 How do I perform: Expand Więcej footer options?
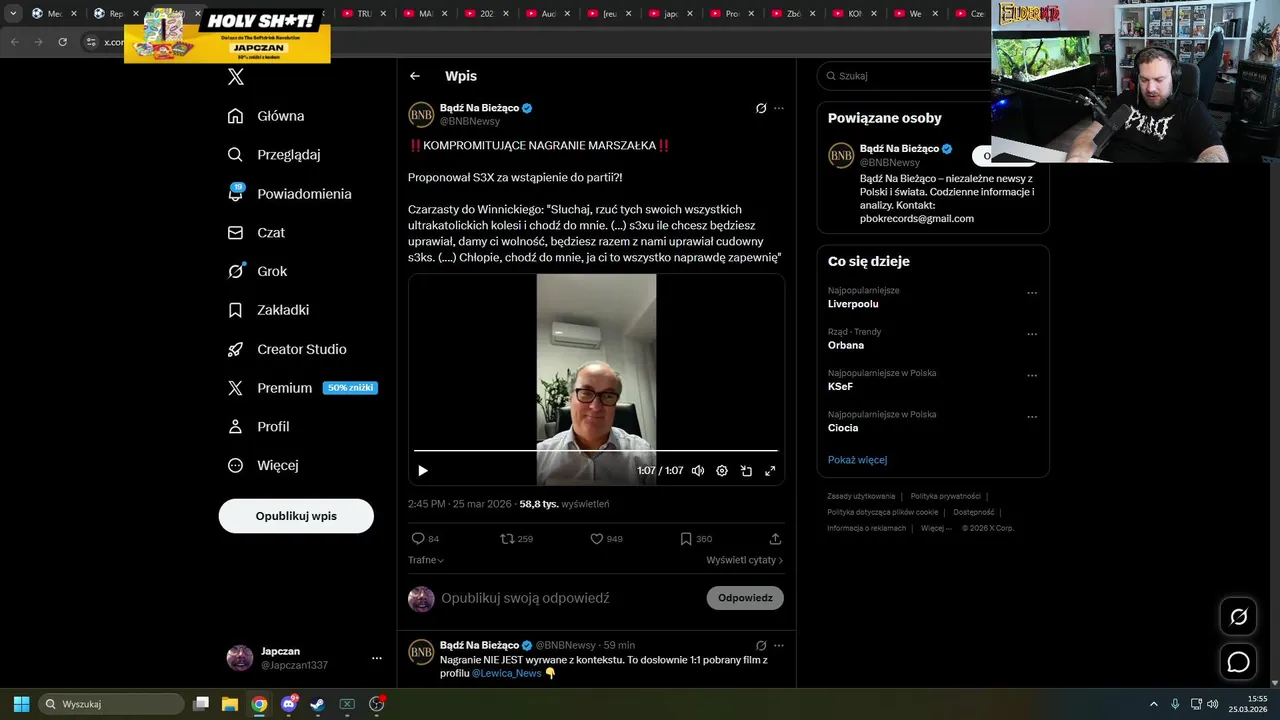(x=936, y=528)
